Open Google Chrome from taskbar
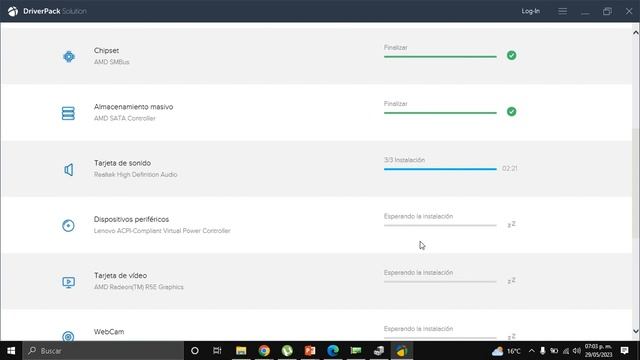Viewport: 640px width, 360px height. coord(264,351)
